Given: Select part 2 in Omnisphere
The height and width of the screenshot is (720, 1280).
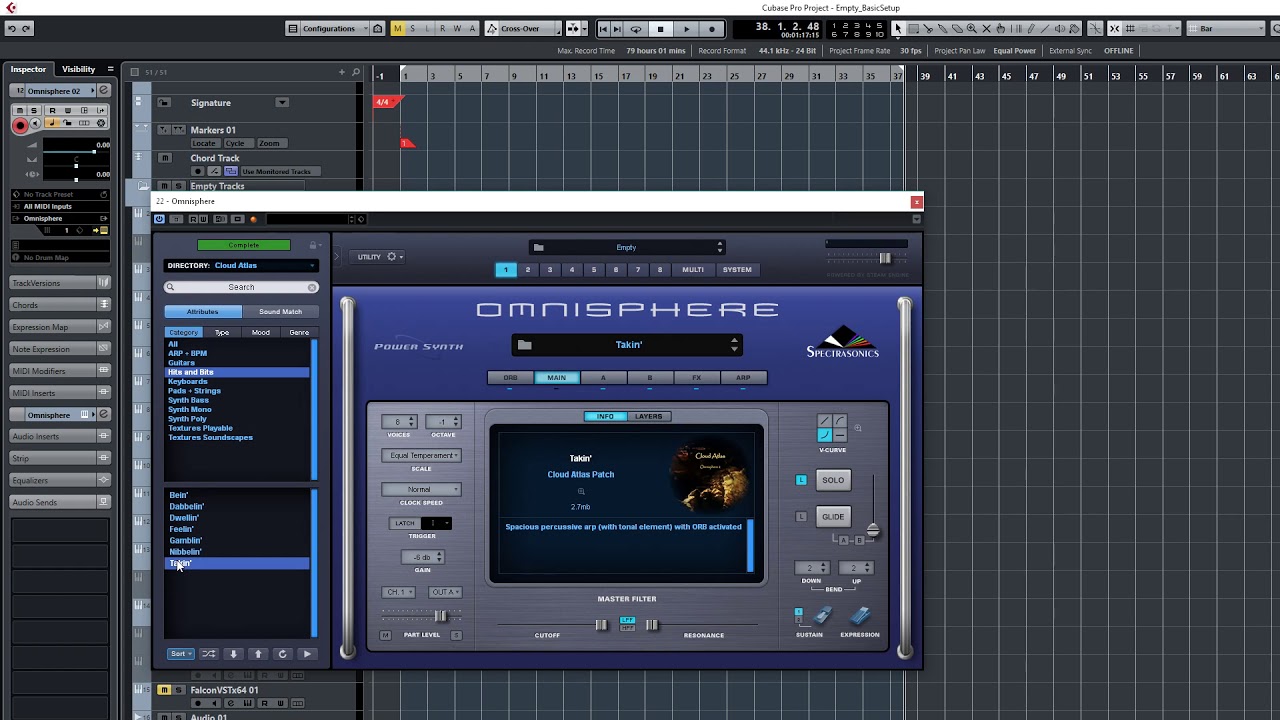Looking at the screenshot, I should pos(528,269).
